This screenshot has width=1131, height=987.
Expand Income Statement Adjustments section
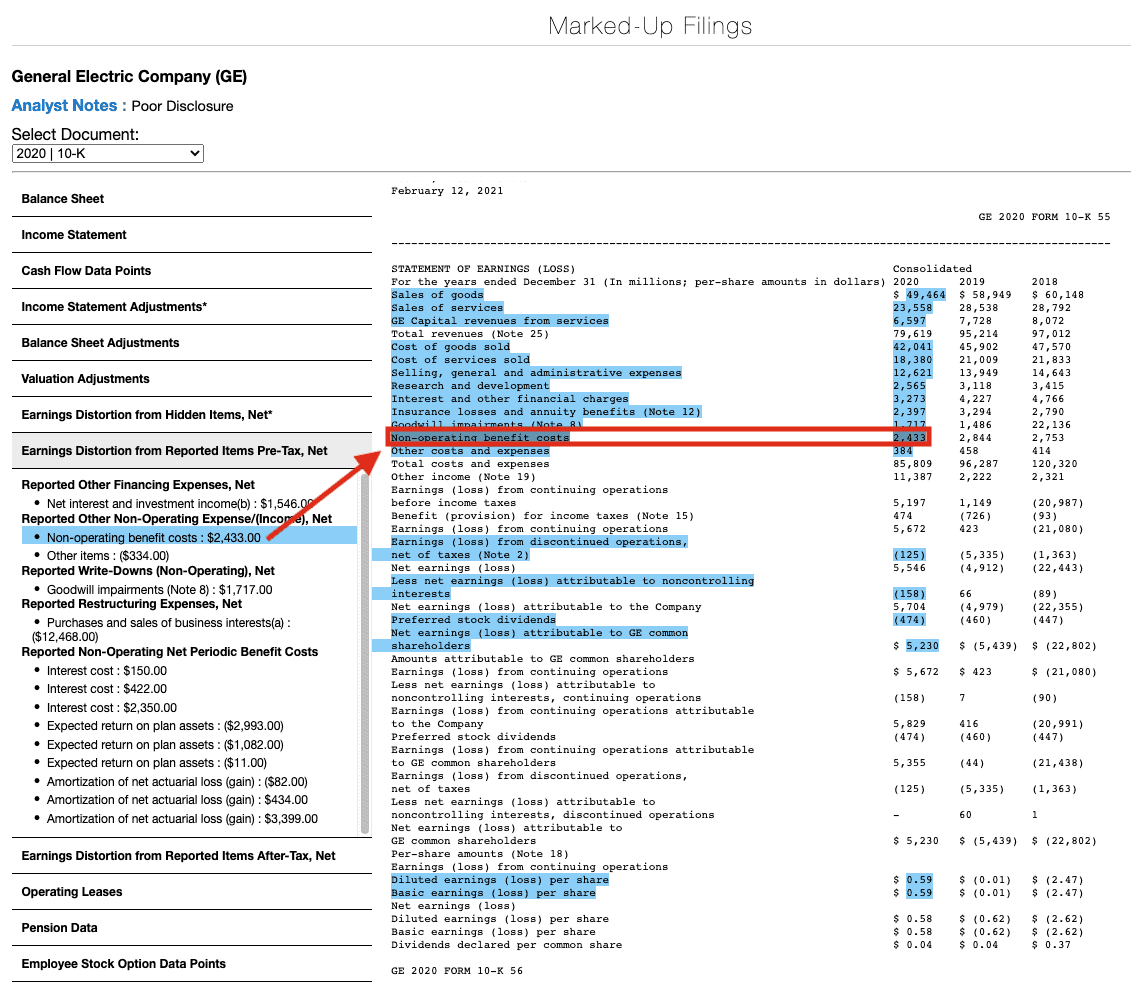pyautogui.click(x=192, y=307)
